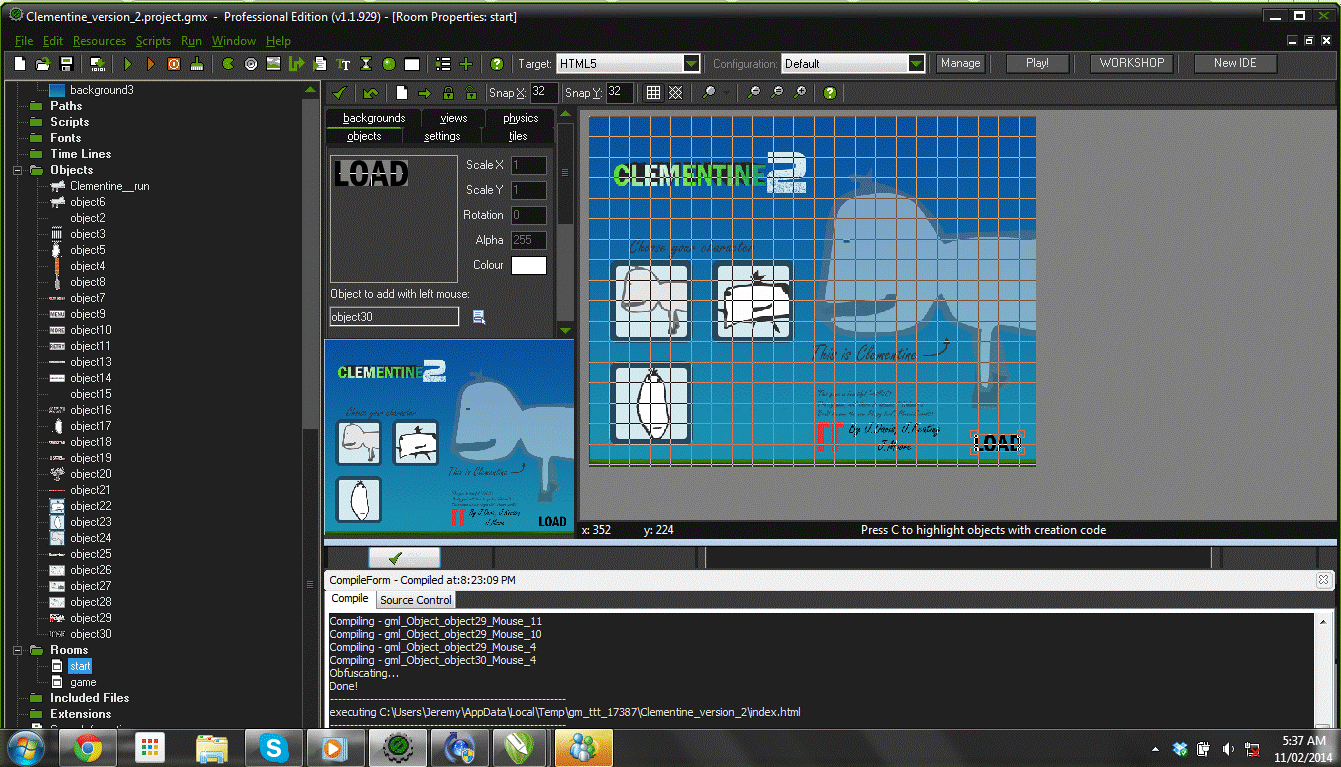Open the room editor help icon

click(830, 92)
